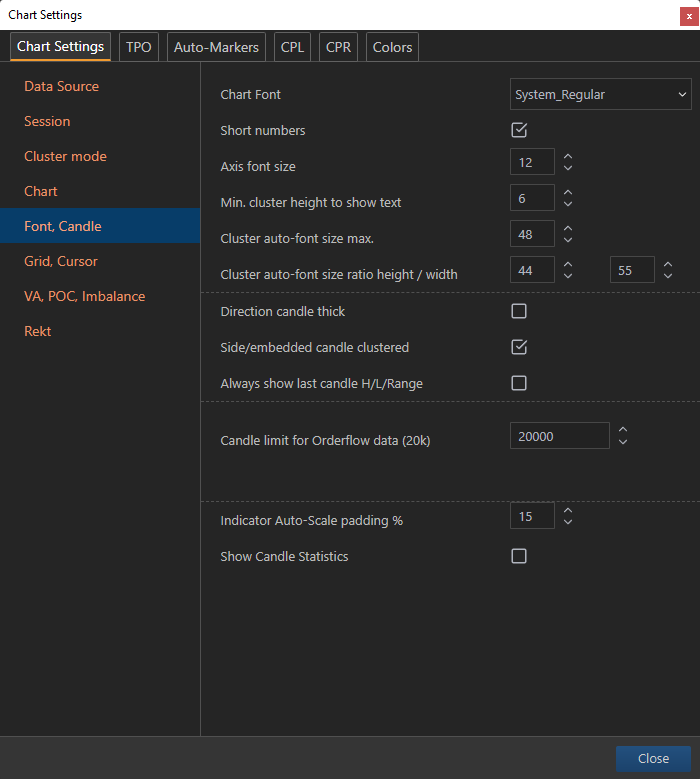
Task: Decrease auto-font ratio height value 44
Action: click(x=568, y=276)
